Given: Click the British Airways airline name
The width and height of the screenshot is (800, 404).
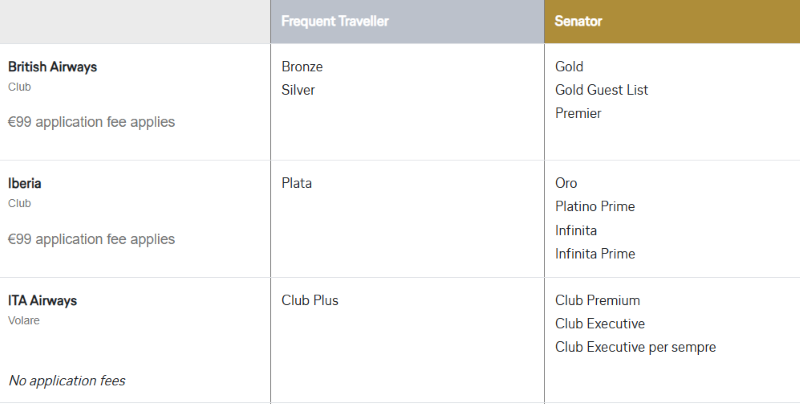Looking at the screenshot, I should [x=52, y=67].
